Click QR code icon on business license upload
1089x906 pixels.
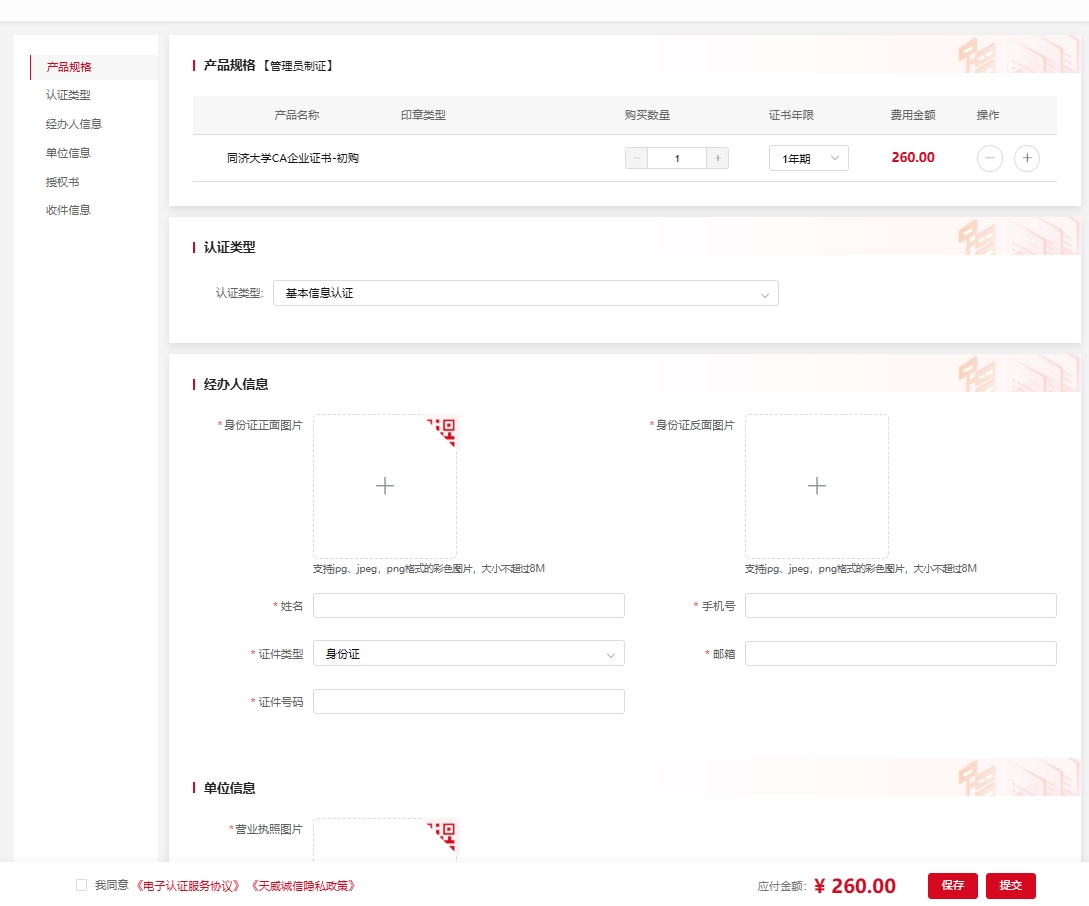pos(446,831)
